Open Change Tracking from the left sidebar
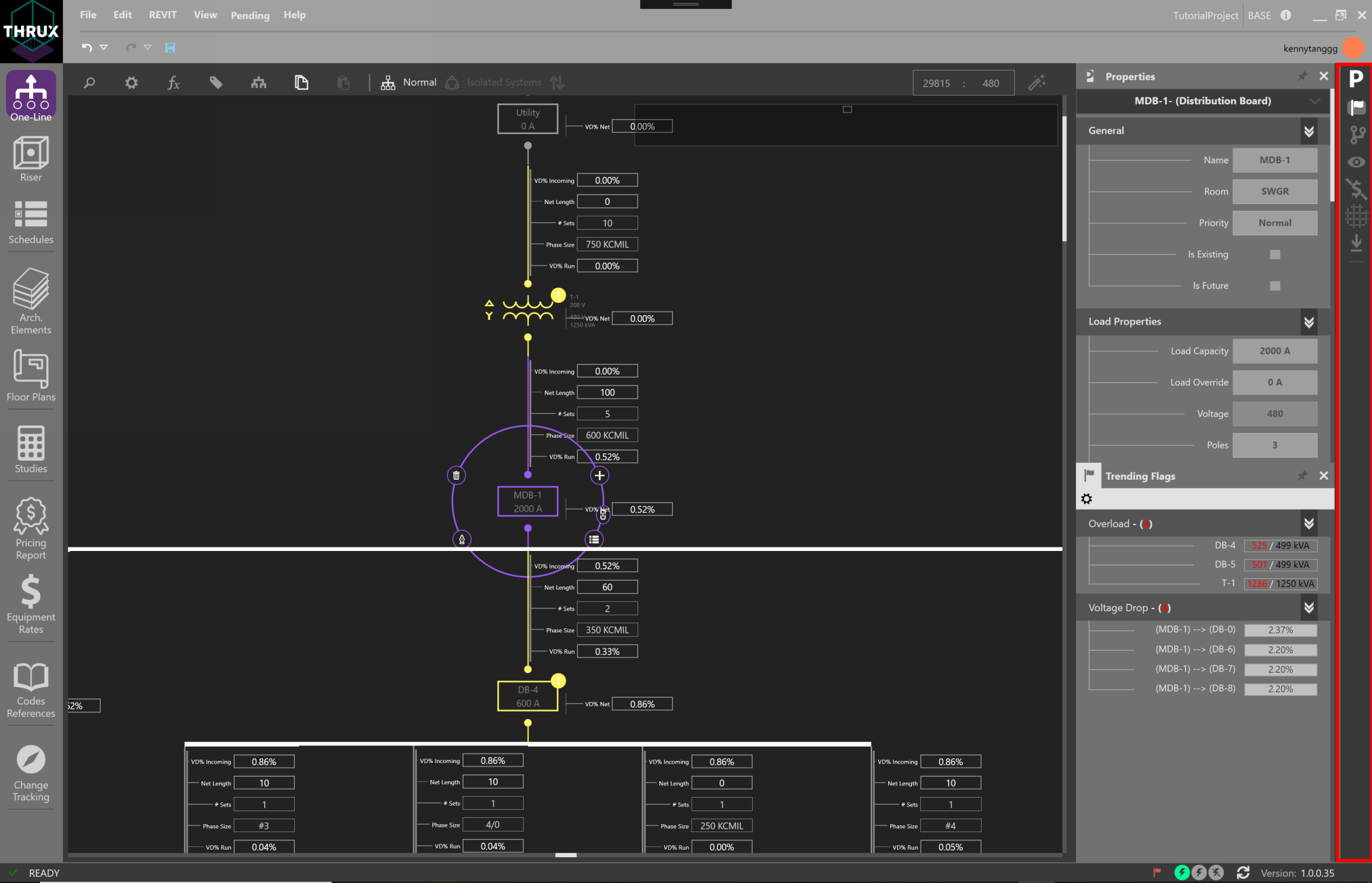 pyautogui.click(x=30, y=773)
